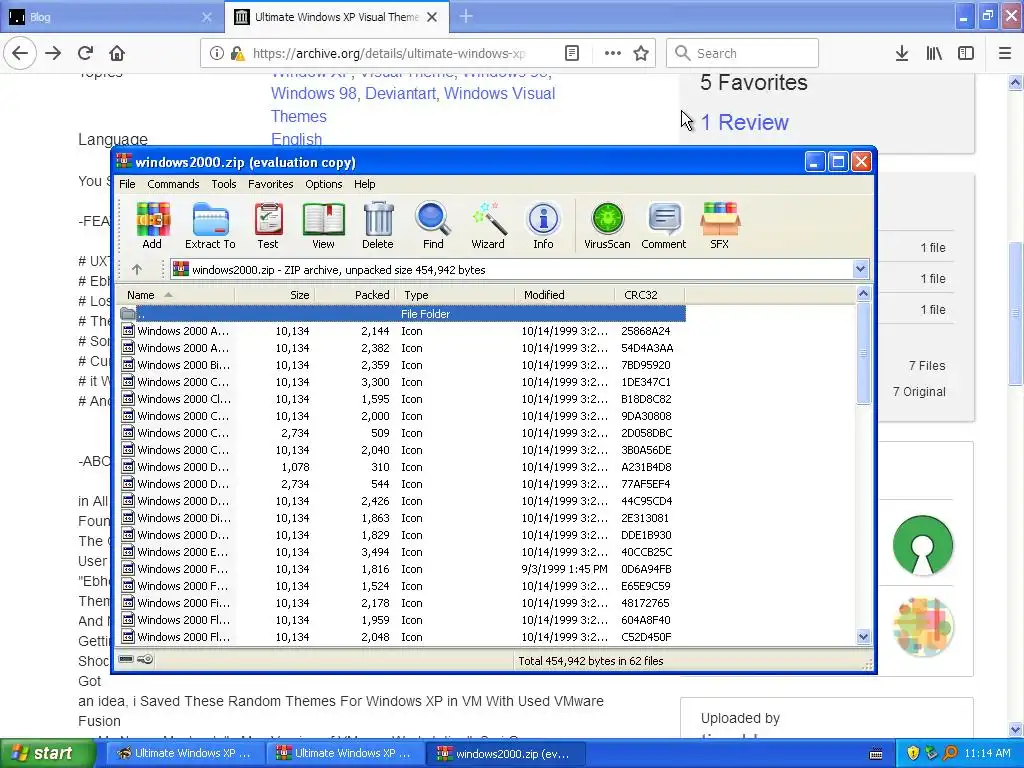Open WinRAR Commands menu
Image resolution: width=1024 pixels, height=768 pixels.
pyautogui.click(x=173, y=184)
